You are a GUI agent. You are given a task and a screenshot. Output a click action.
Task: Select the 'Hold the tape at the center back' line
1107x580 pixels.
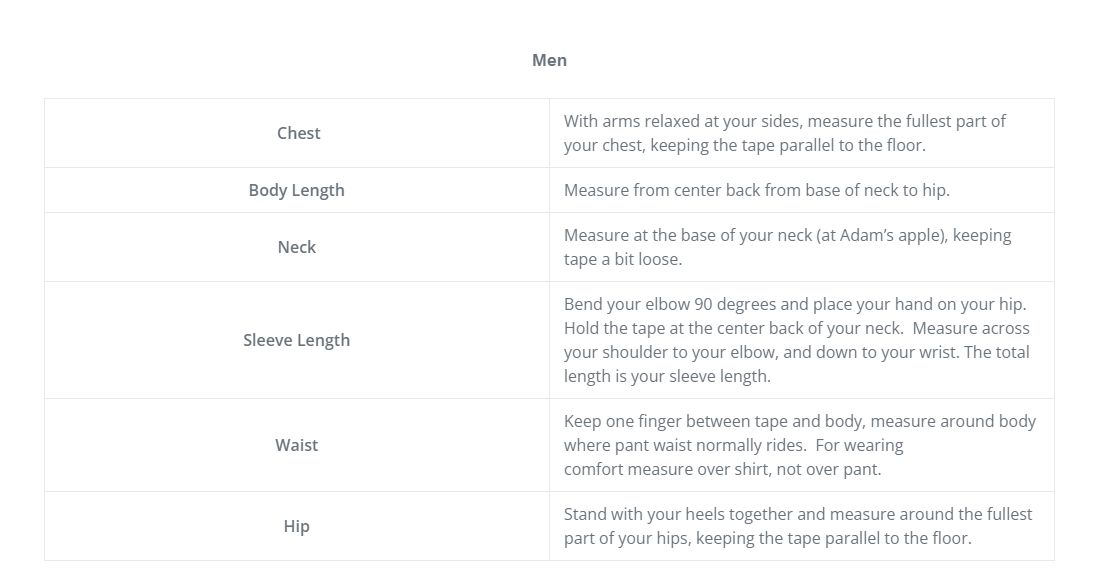click(x=796, y=328)
